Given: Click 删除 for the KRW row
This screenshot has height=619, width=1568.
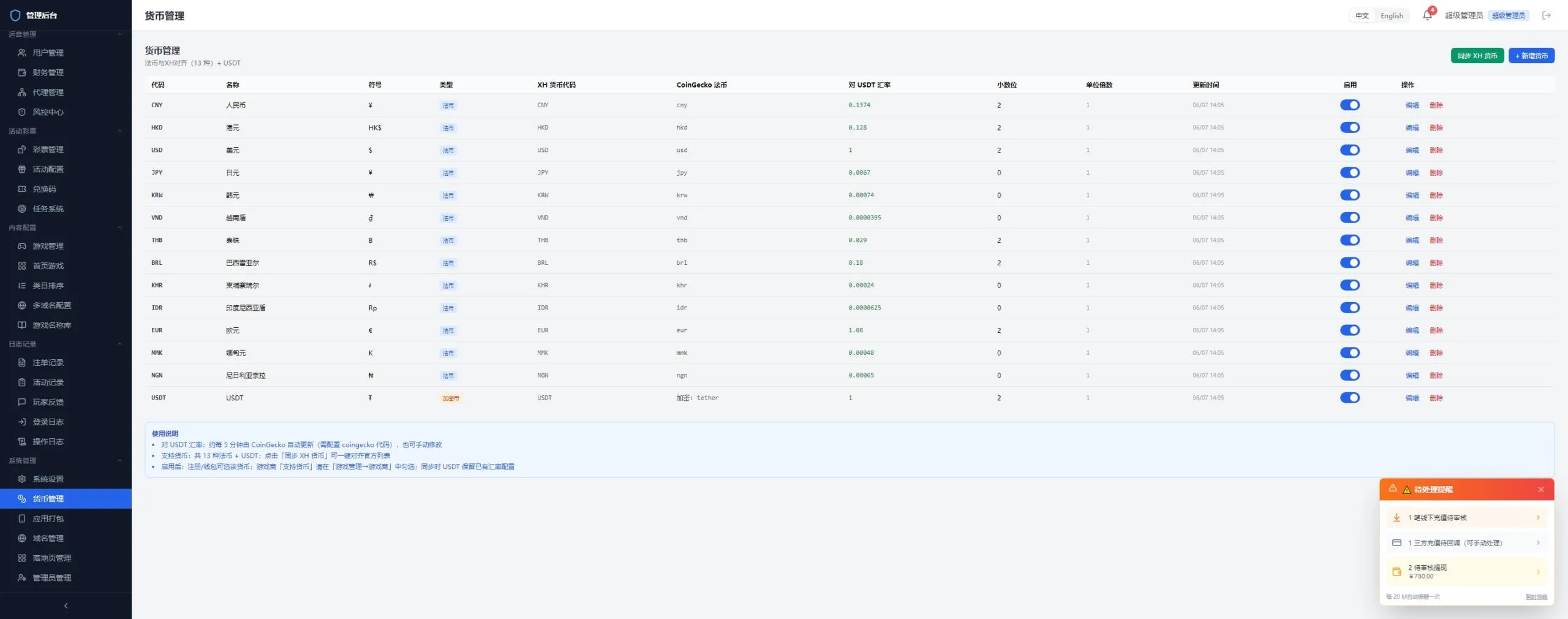Looking at the screenshot, I should point(1436,196).
